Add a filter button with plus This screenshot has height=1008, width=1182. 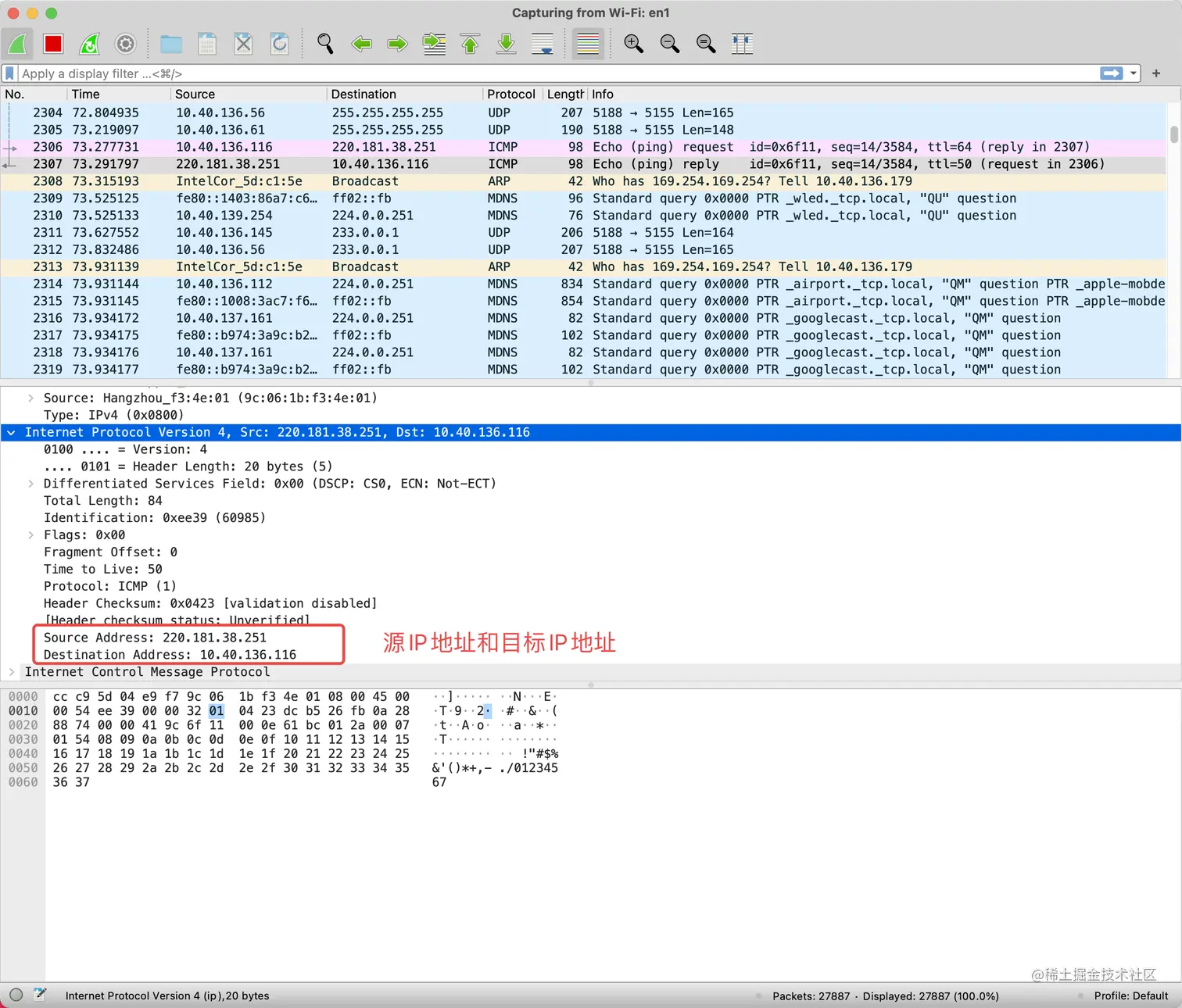click(1156, 73)
